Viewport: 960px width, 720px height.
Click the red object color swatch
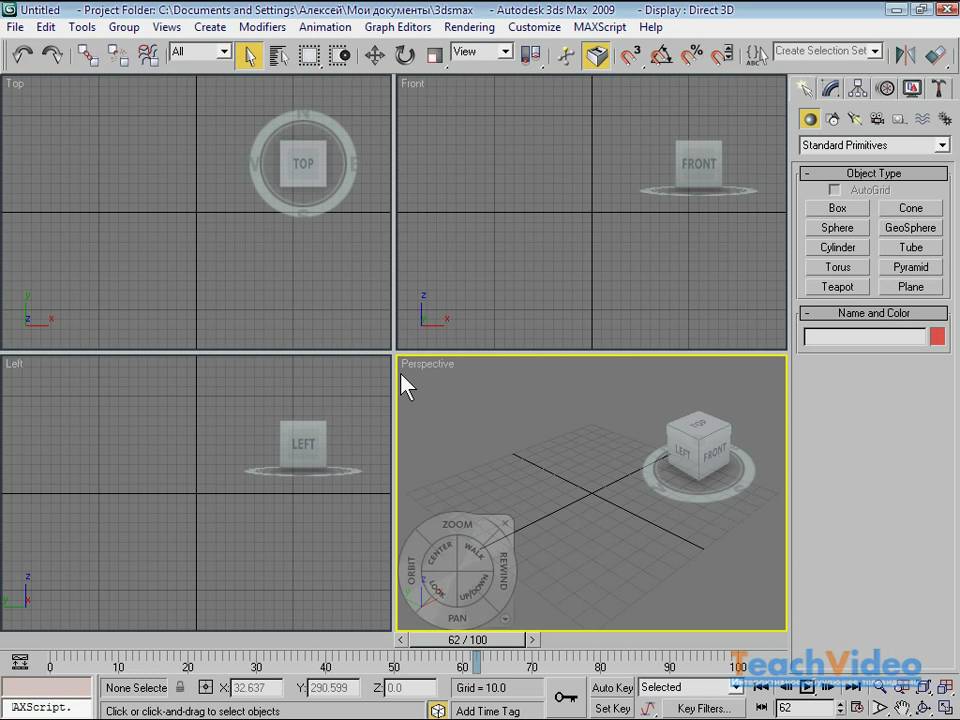click(937, 337)
